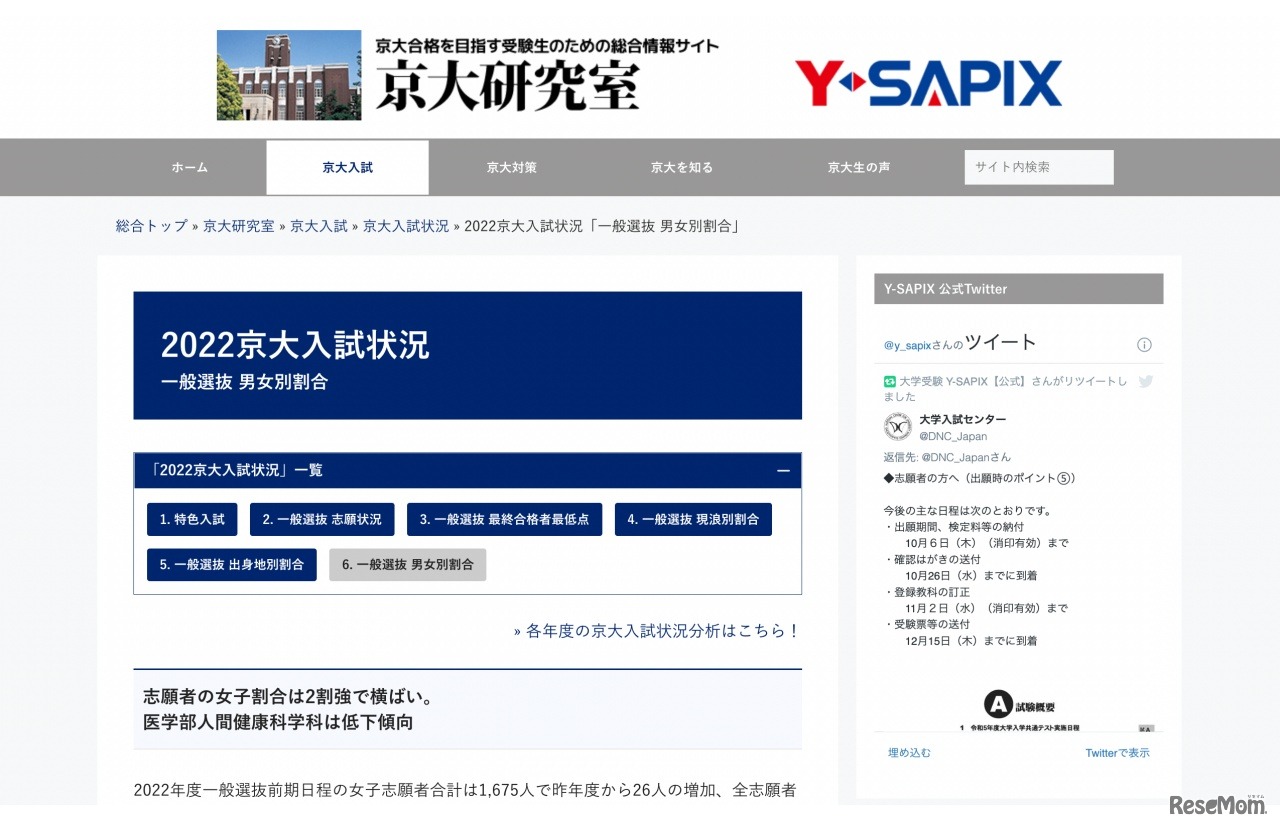Click the green retweet icon
Screen dimensions: 1280x828
click(889, 381)
